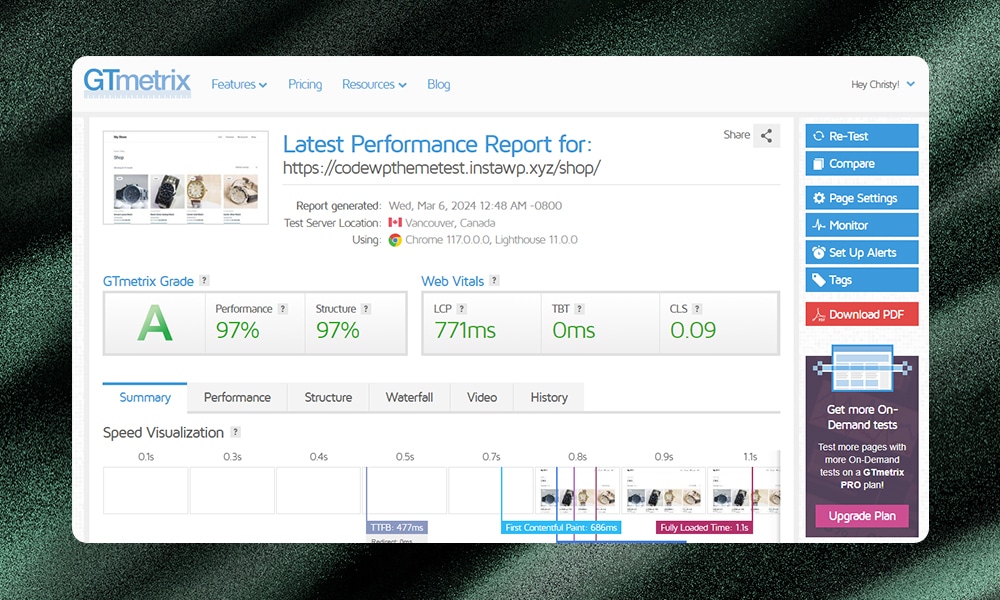Click the GTmetrix logo
The width and height of the screenshot is (1000, 600).
pos(137,83)
